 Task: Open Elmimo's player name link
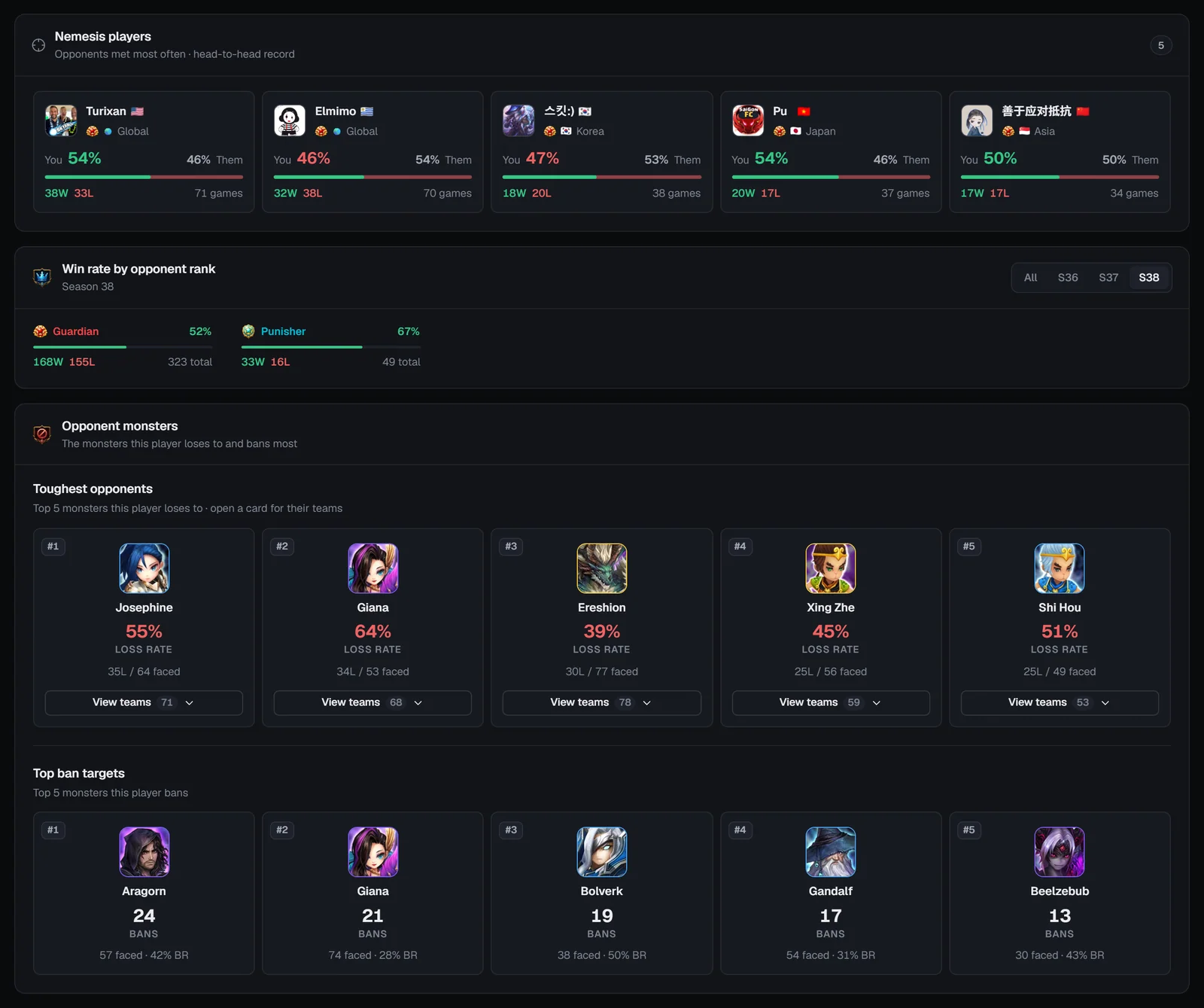(x=336, y=111)
